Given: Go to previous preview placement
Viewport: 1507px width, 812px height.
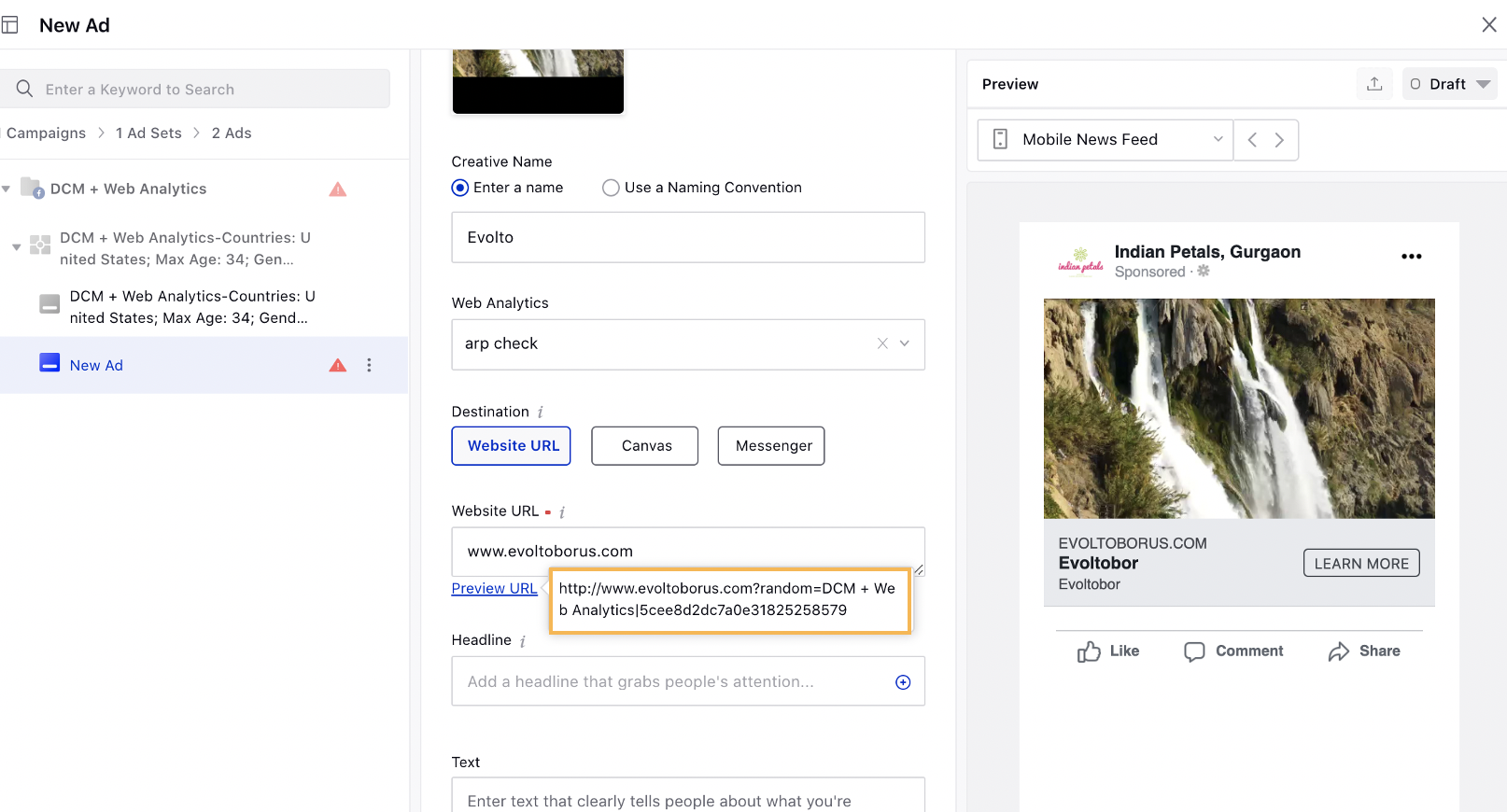Looking at the screenshot, I should pos(1253,140).
